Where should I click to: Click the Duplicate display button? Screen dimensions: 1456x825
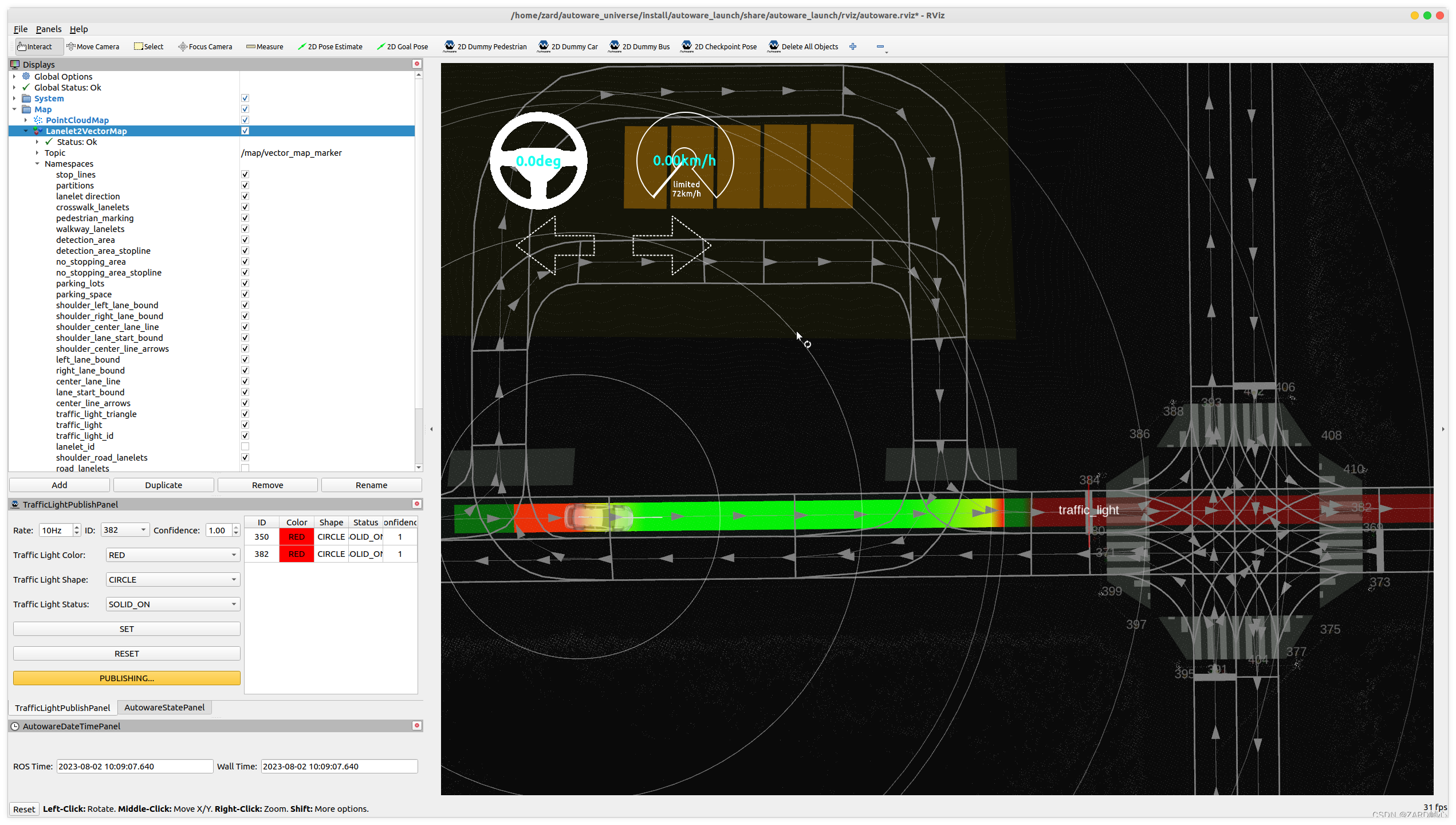pyautogui.click(x=163, y=485)
